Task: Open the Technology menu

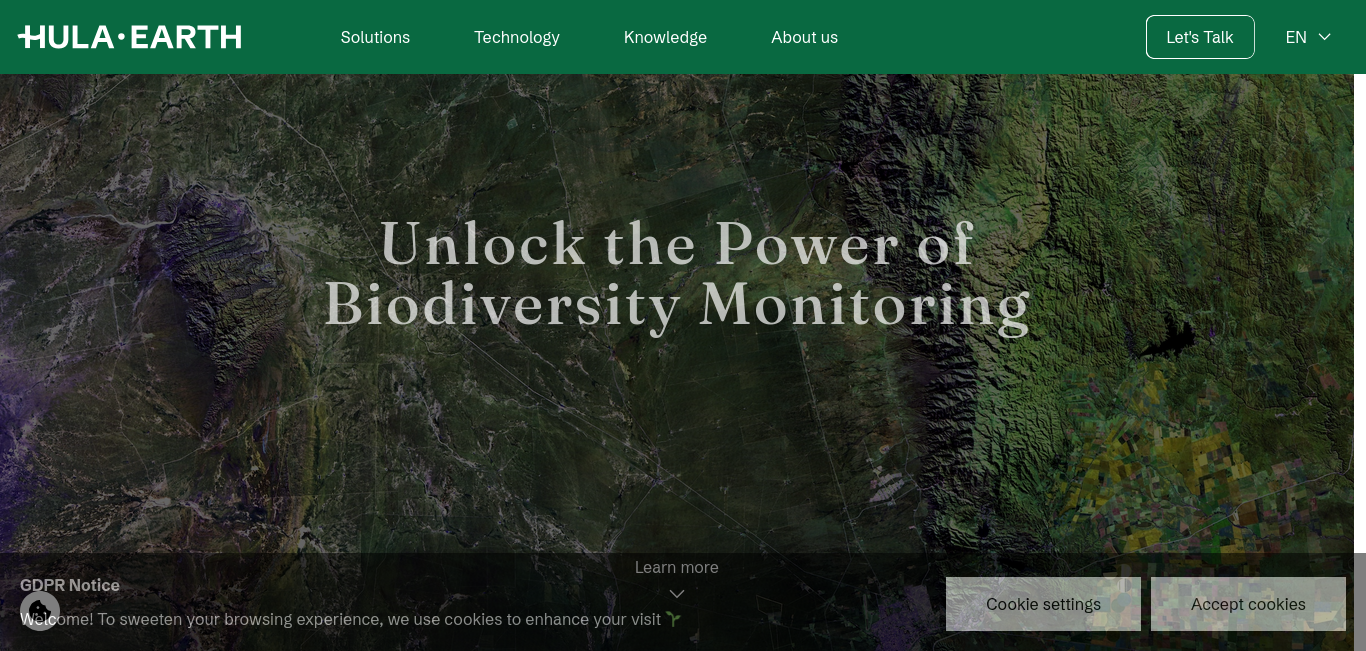Action: click(x=517, y=37)
